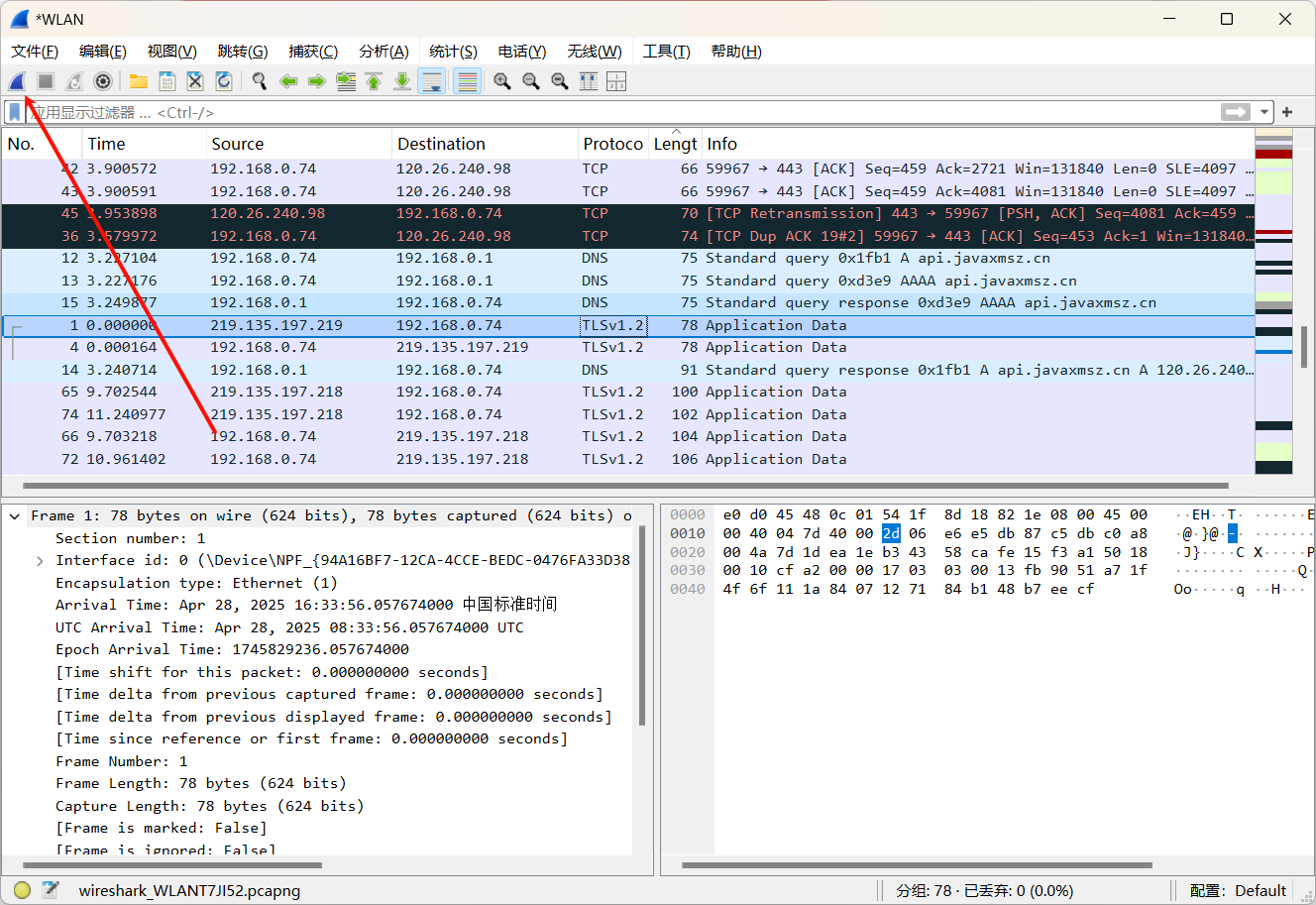Find a packet with magnifier icon

coord(260,81)
